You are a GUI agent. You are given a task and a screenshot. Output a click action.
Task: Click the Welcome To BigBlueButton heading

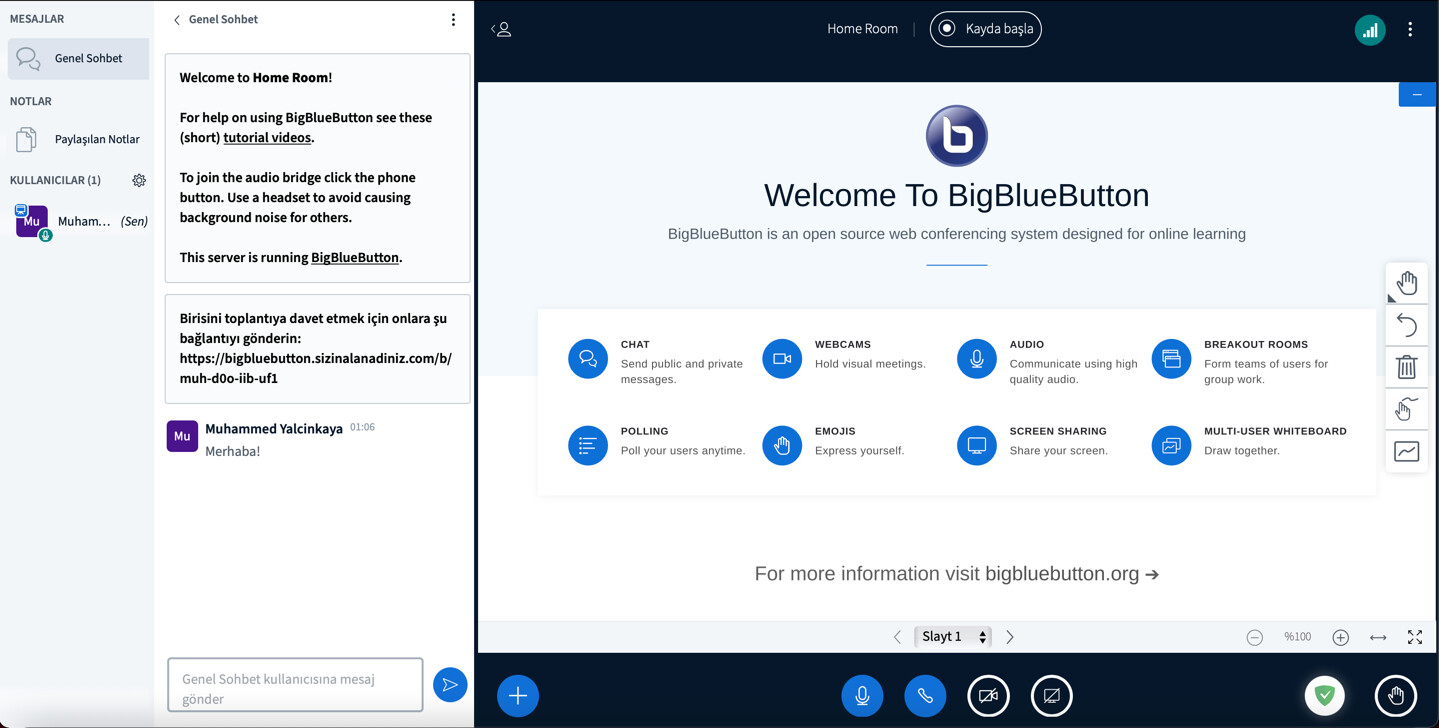pos(957,195)
